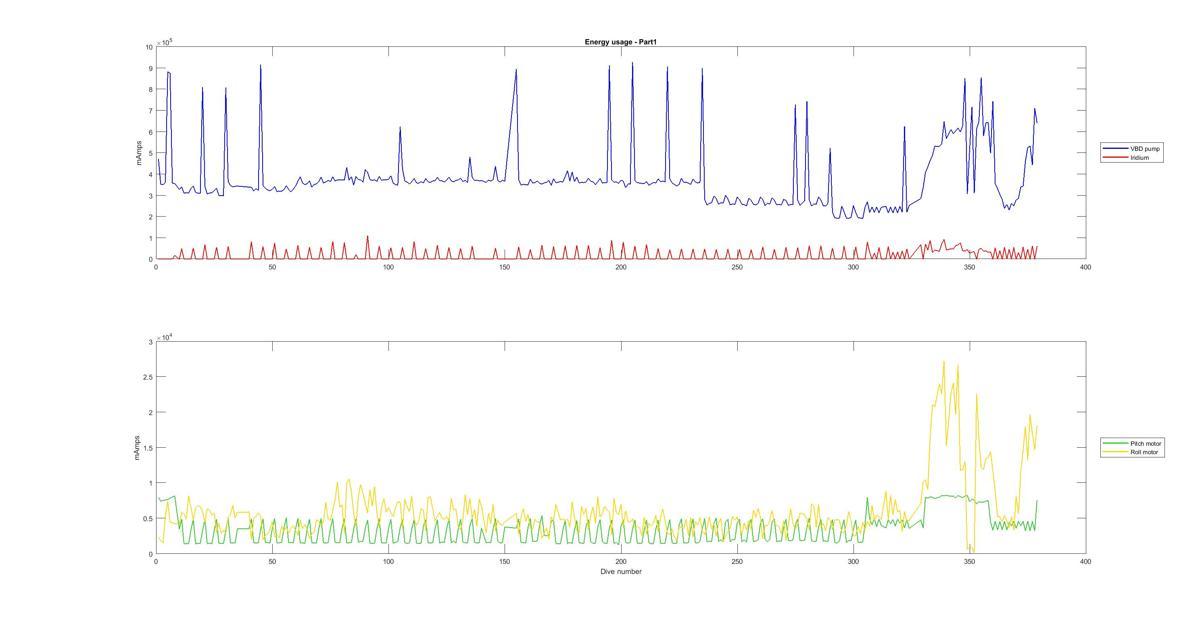
Task: Click tick label 150 under the upper plot
Action: pyautogui.click(x=504, y=267)
